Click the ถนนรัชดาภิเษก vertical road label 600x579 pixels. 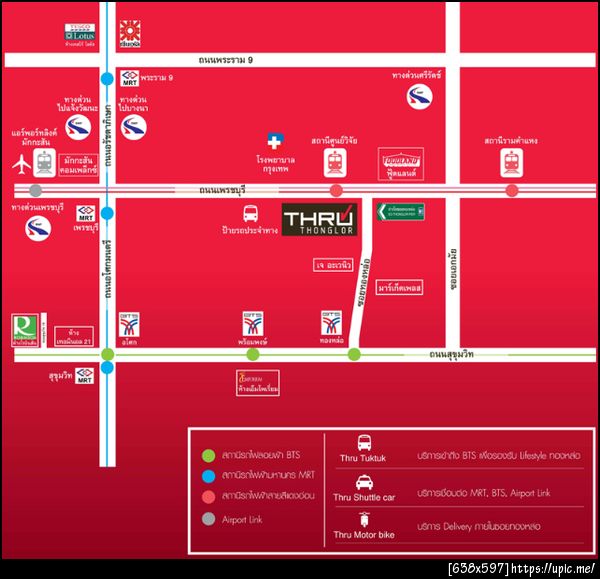(x=108, y=135)
